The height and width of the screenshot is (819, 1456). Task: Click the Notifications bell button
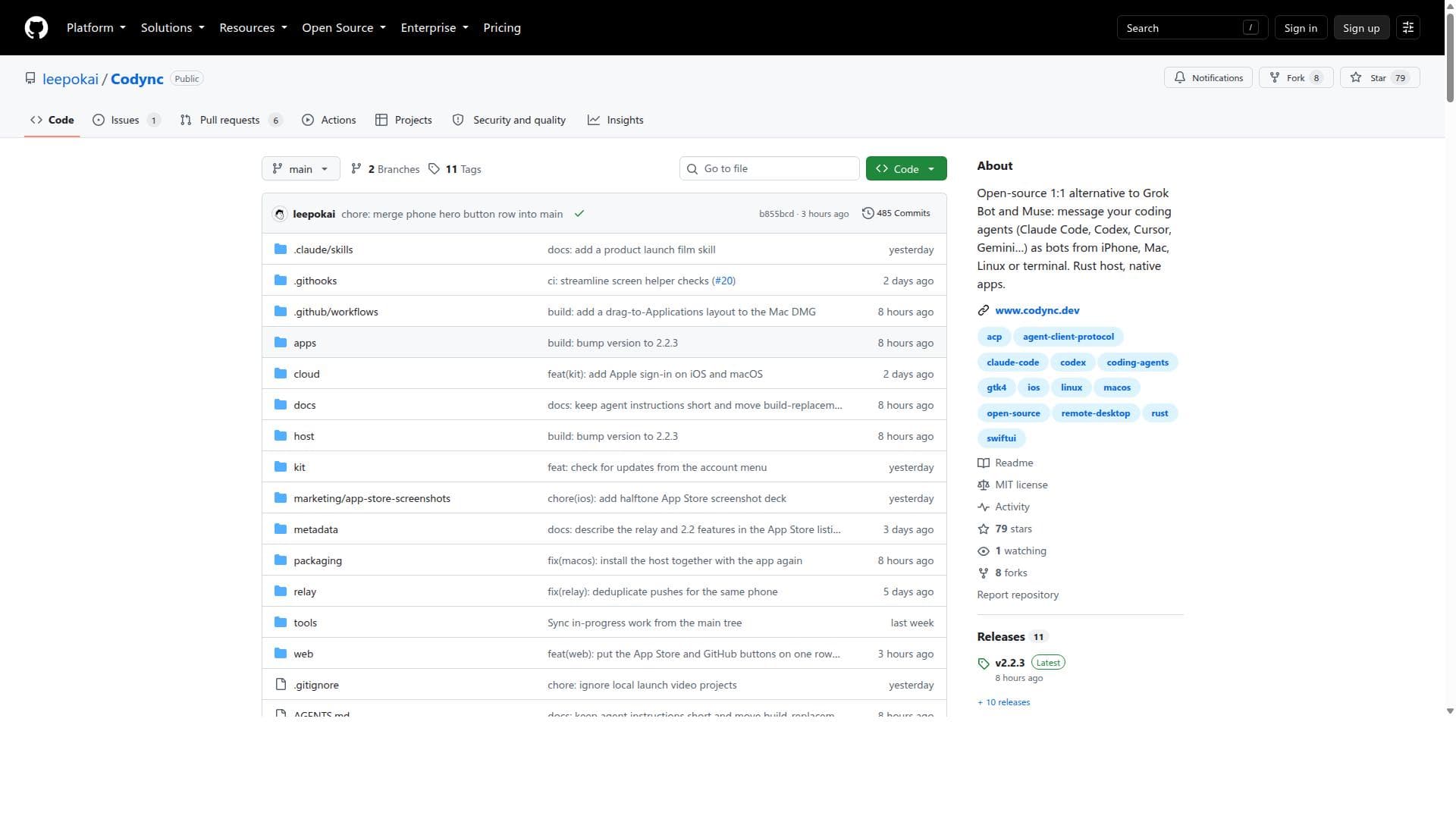(1208, 78)
